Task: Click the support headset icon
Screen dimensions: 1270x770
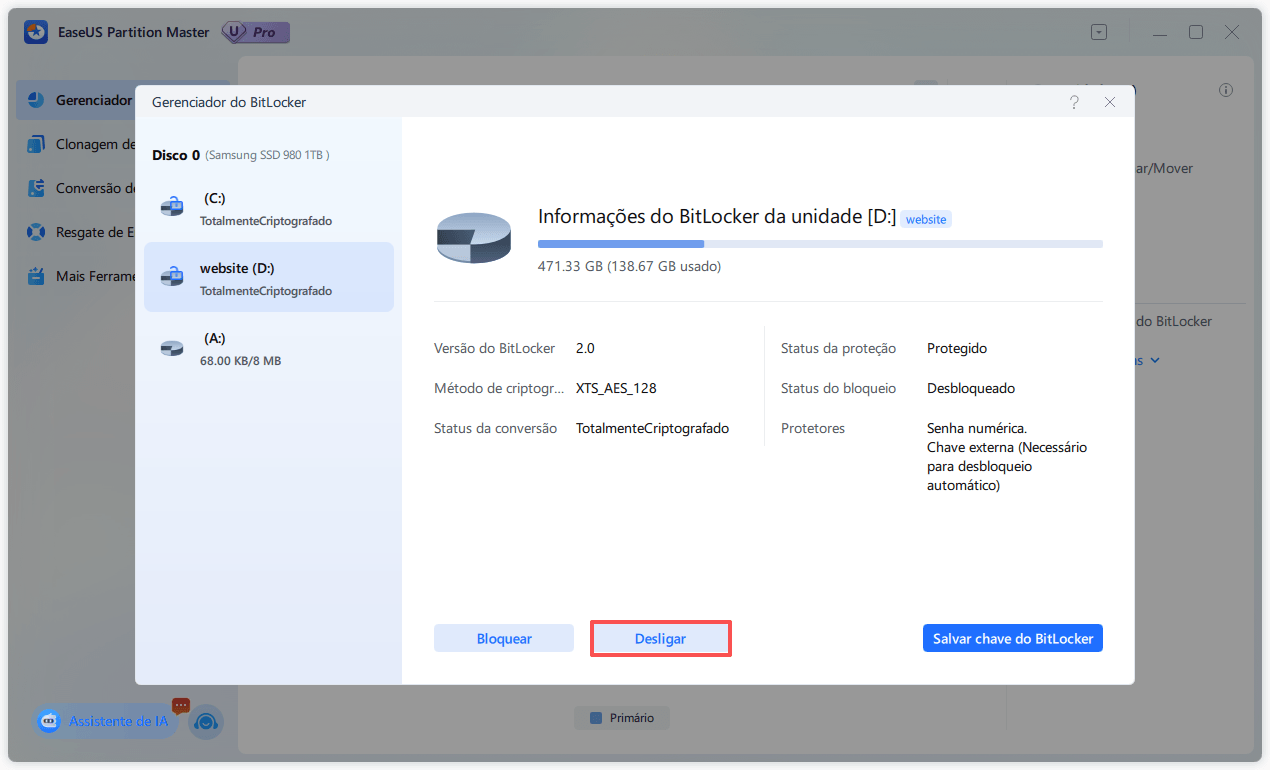Action: (x=206, y=722)
